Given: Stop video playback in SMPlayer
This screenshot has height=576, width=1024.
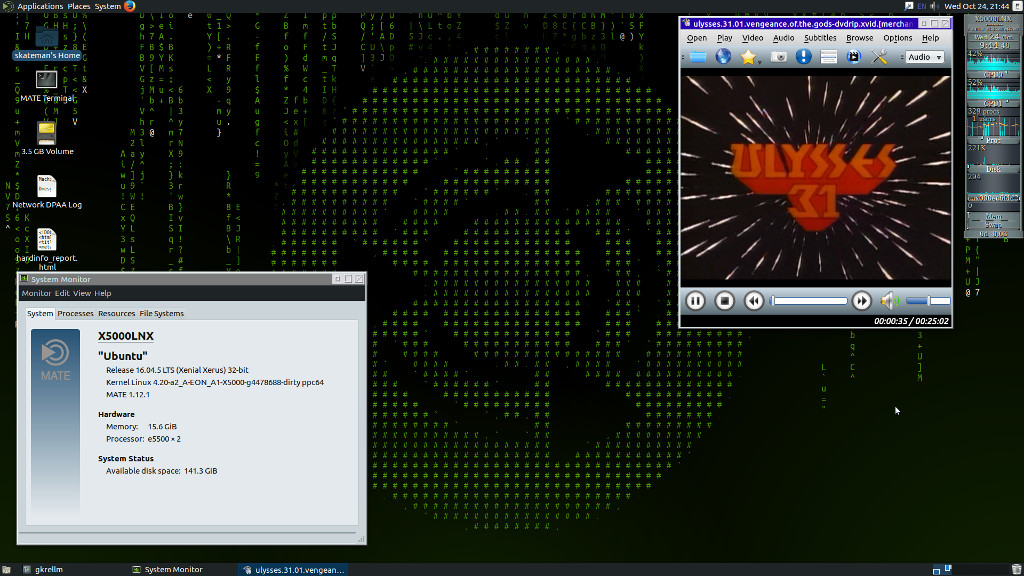Looking at the screenshot, I should [x=724, y=301].
